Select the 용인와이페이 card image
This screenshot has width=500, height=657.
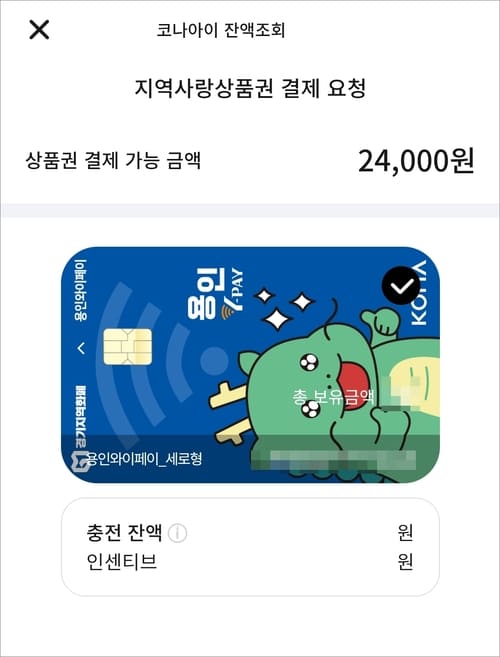coord(251,365)
